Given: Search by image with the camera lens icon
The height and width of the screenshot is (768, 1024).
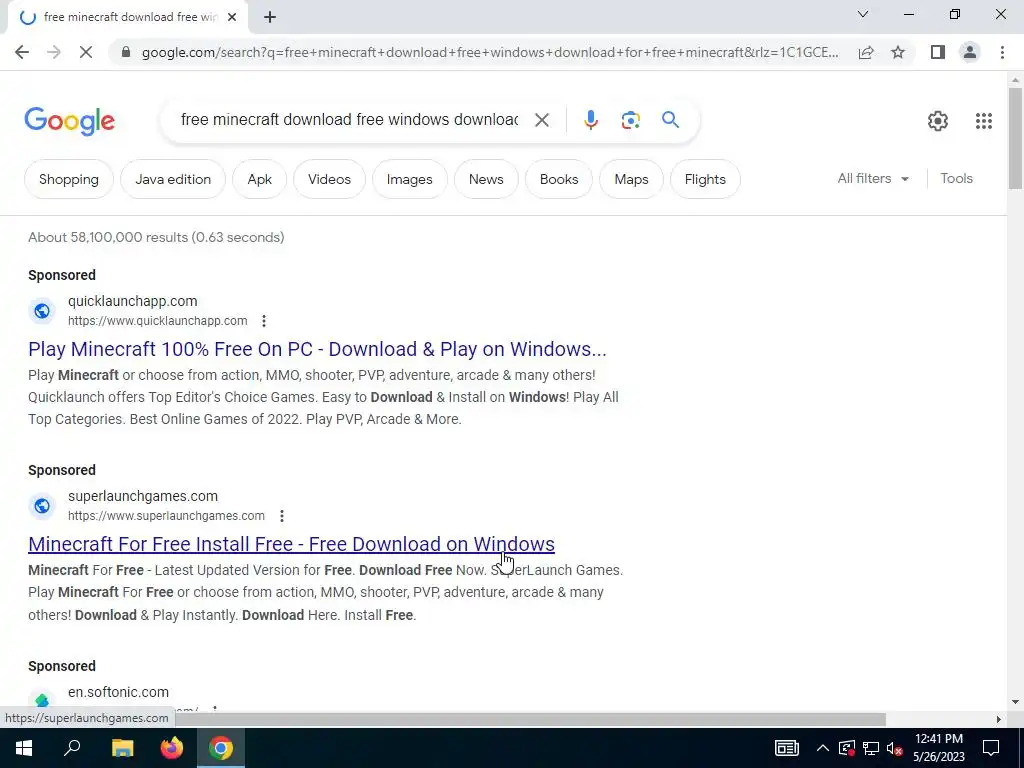Looking at the screenshot, I should click(x=630, y=120).
